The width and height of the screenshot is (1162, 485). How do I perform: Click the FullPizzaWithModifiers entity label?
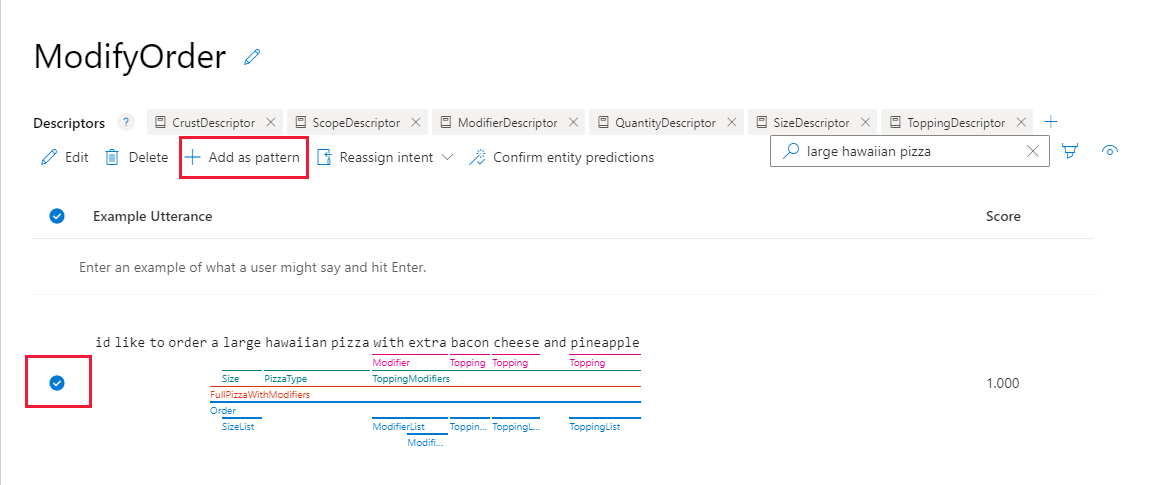click(260, 395)
